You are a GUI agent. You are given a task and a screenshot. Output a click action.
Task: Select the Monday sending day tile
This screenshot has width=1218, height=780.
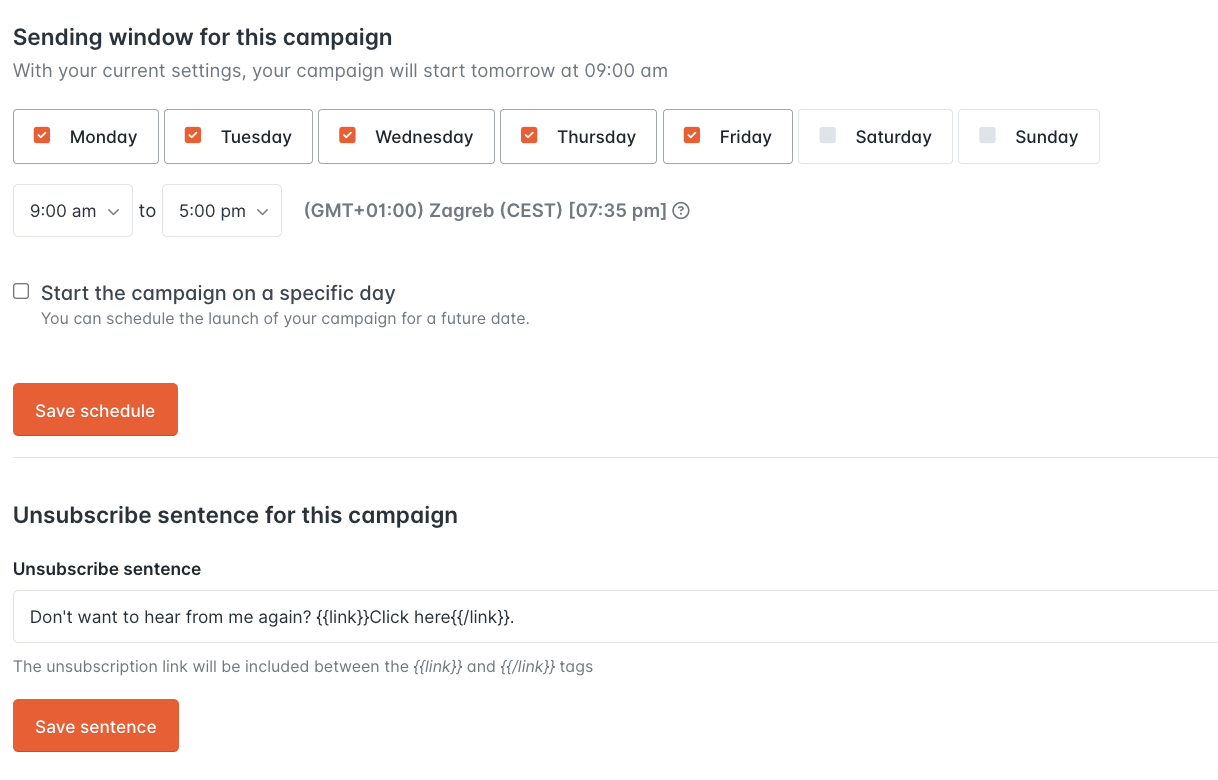point(85,136)
